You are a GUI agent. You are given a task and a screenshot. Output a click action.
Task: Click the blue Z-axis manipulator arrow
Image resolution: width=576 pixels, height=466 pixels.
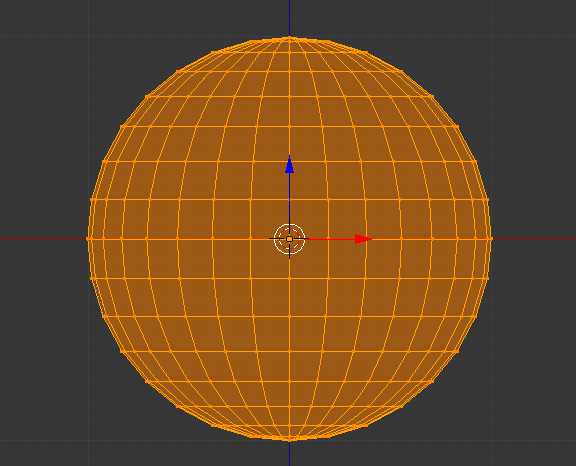[289, 164]
